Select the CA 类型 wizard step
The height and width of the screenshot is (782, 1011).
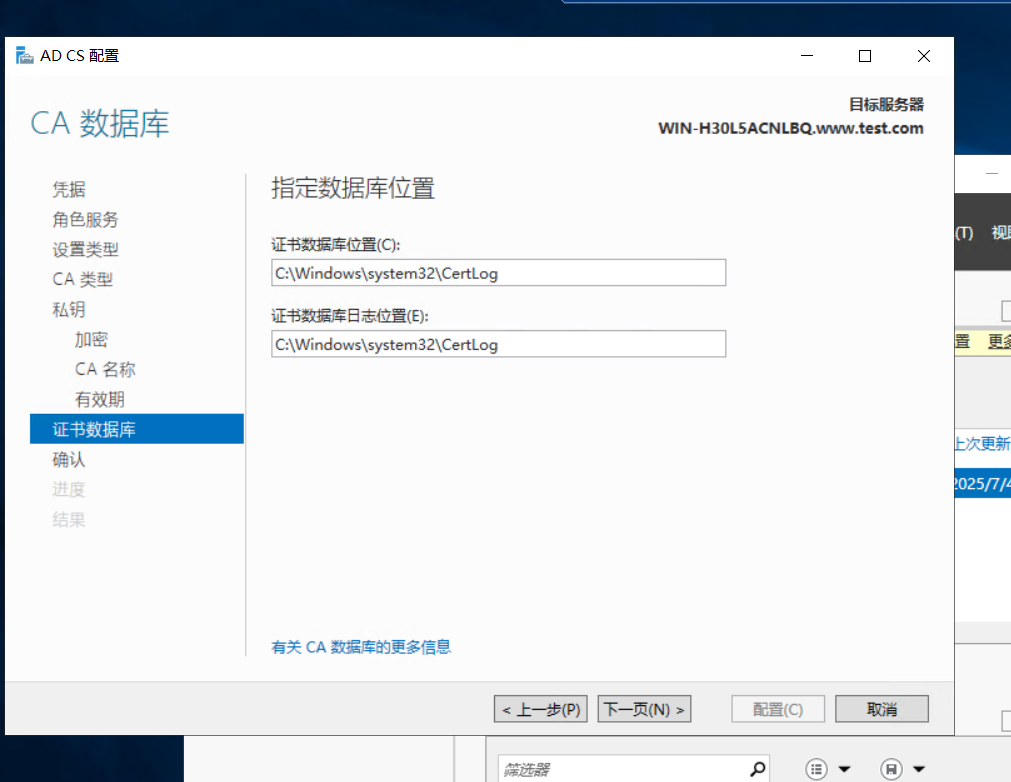pyautogui.click(x=83, y=279)
